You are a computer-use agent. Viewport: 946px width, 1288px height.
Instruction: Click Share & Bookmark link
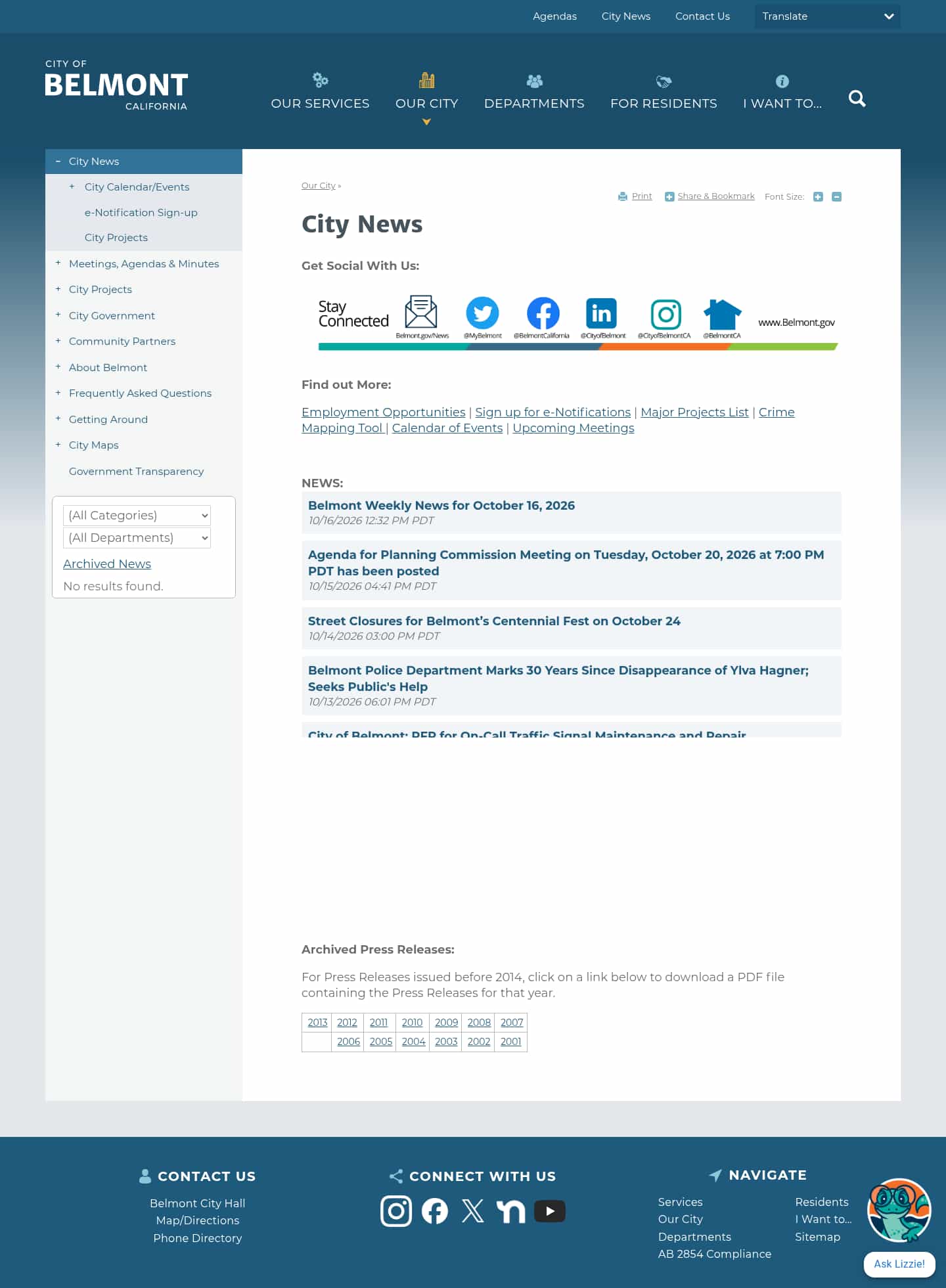tap(715, 196)
